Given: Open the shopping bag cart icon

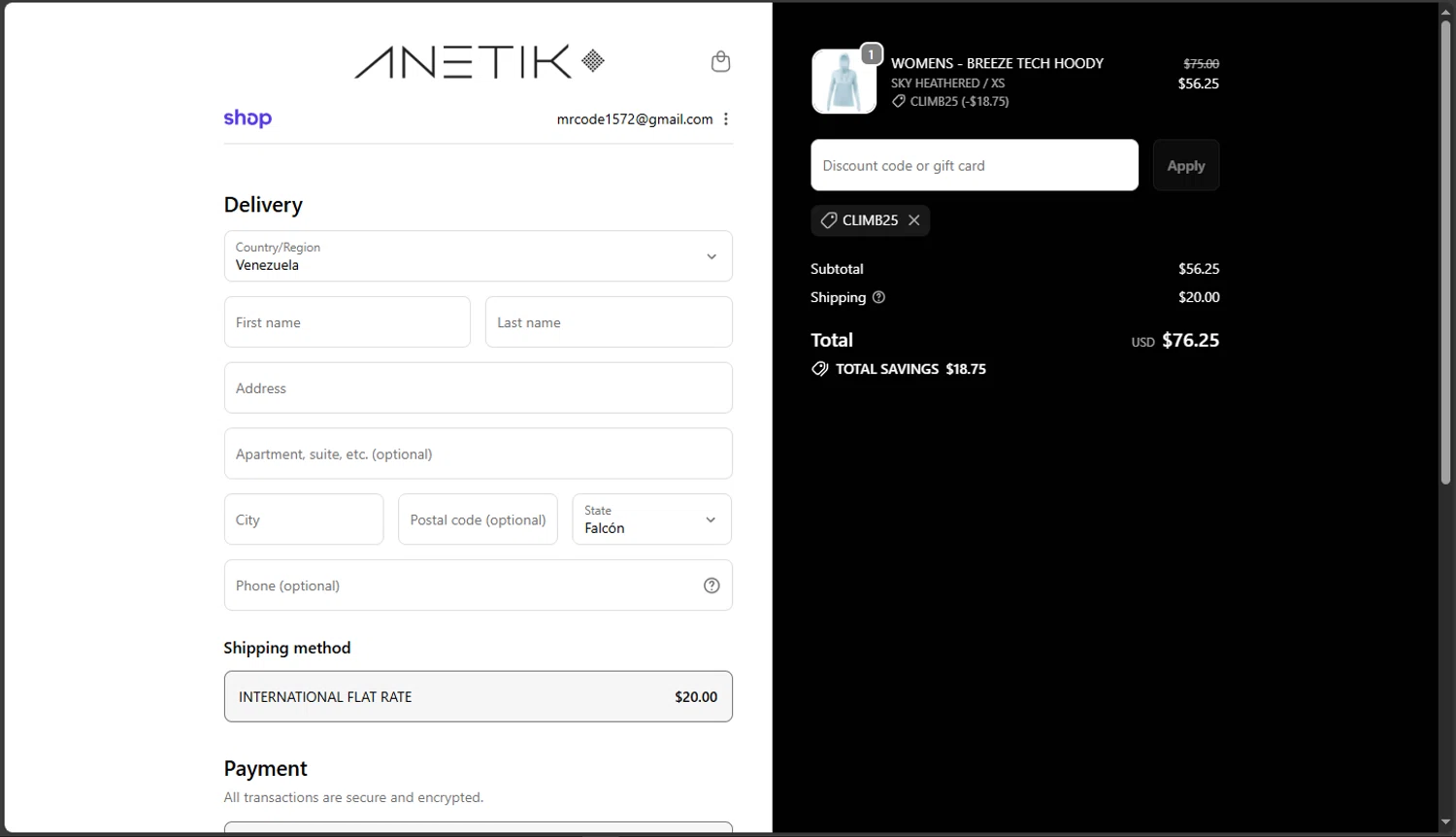Looking at the screenshot, I should tap(720, 61).
